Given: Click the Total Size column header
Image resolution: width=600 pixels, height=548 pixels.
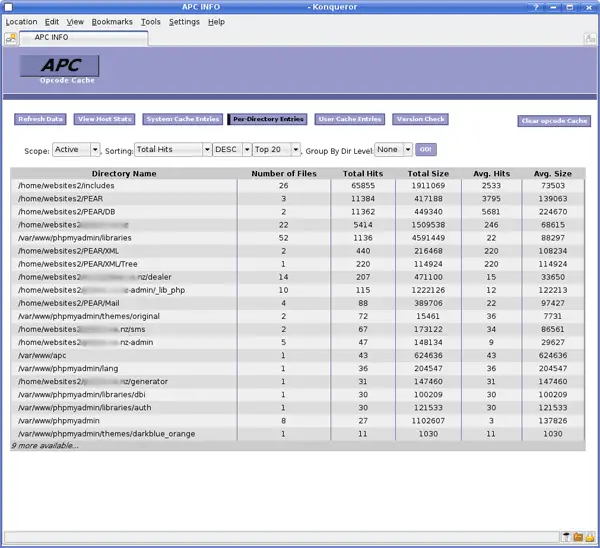Looking at the screenshot, I should coord(428,173).
